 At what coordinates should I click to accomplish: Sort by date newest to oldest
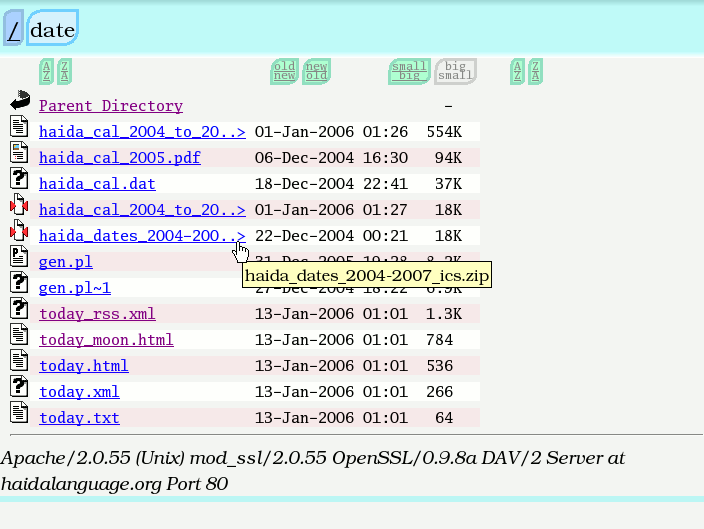[x=317, y=71]
